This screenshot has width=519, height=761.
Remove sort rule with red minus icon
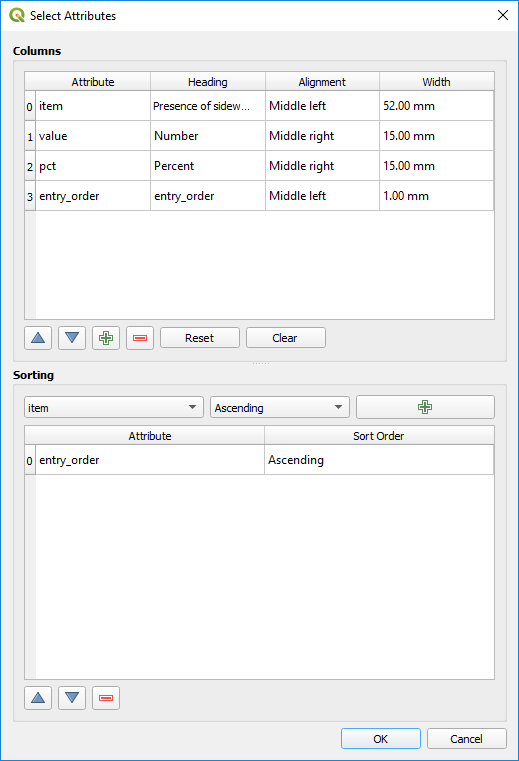(106, 698)
